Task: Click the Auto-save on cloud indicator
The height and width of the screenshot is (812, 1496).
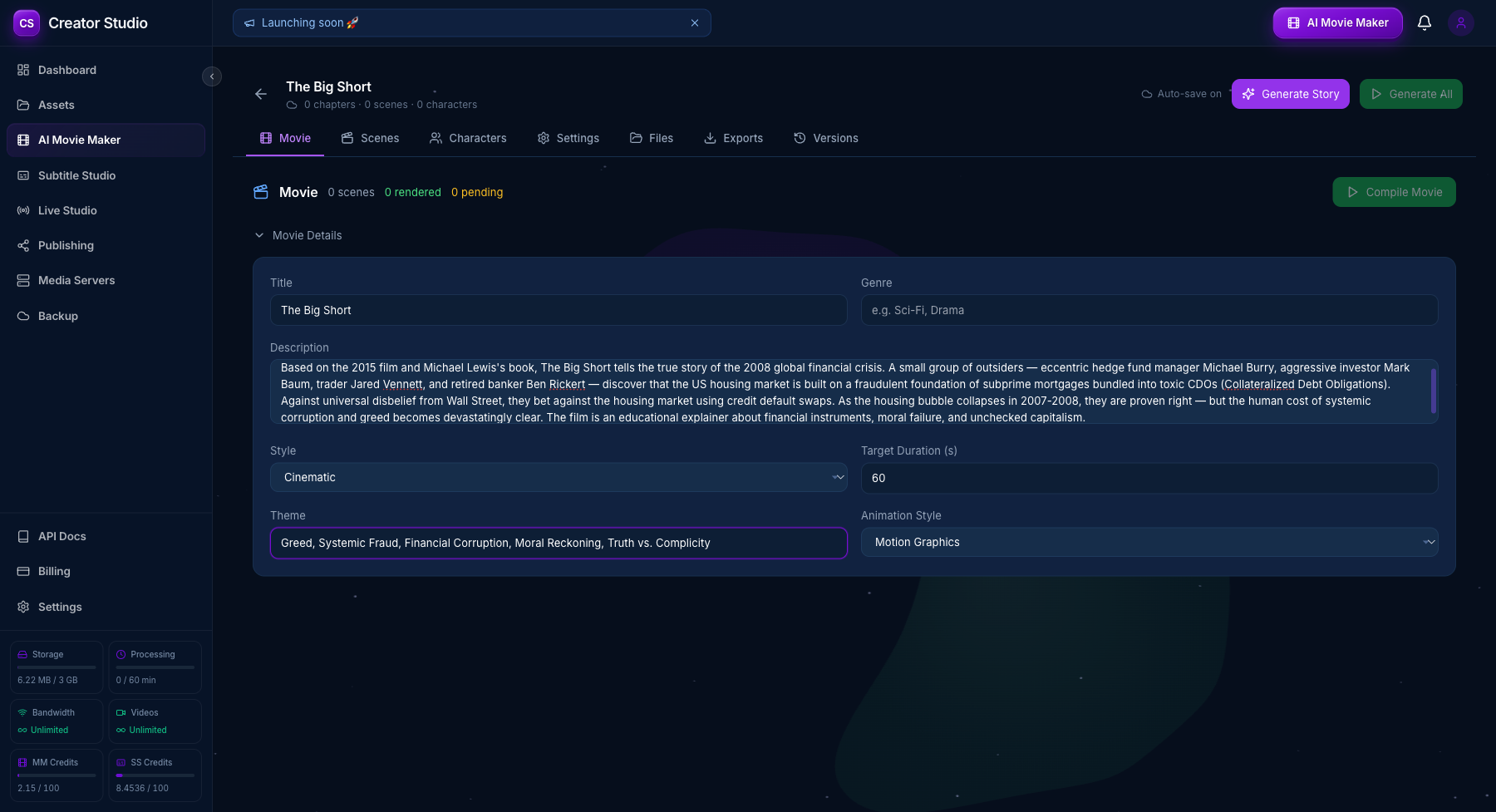Action: tap(1181, 94)
